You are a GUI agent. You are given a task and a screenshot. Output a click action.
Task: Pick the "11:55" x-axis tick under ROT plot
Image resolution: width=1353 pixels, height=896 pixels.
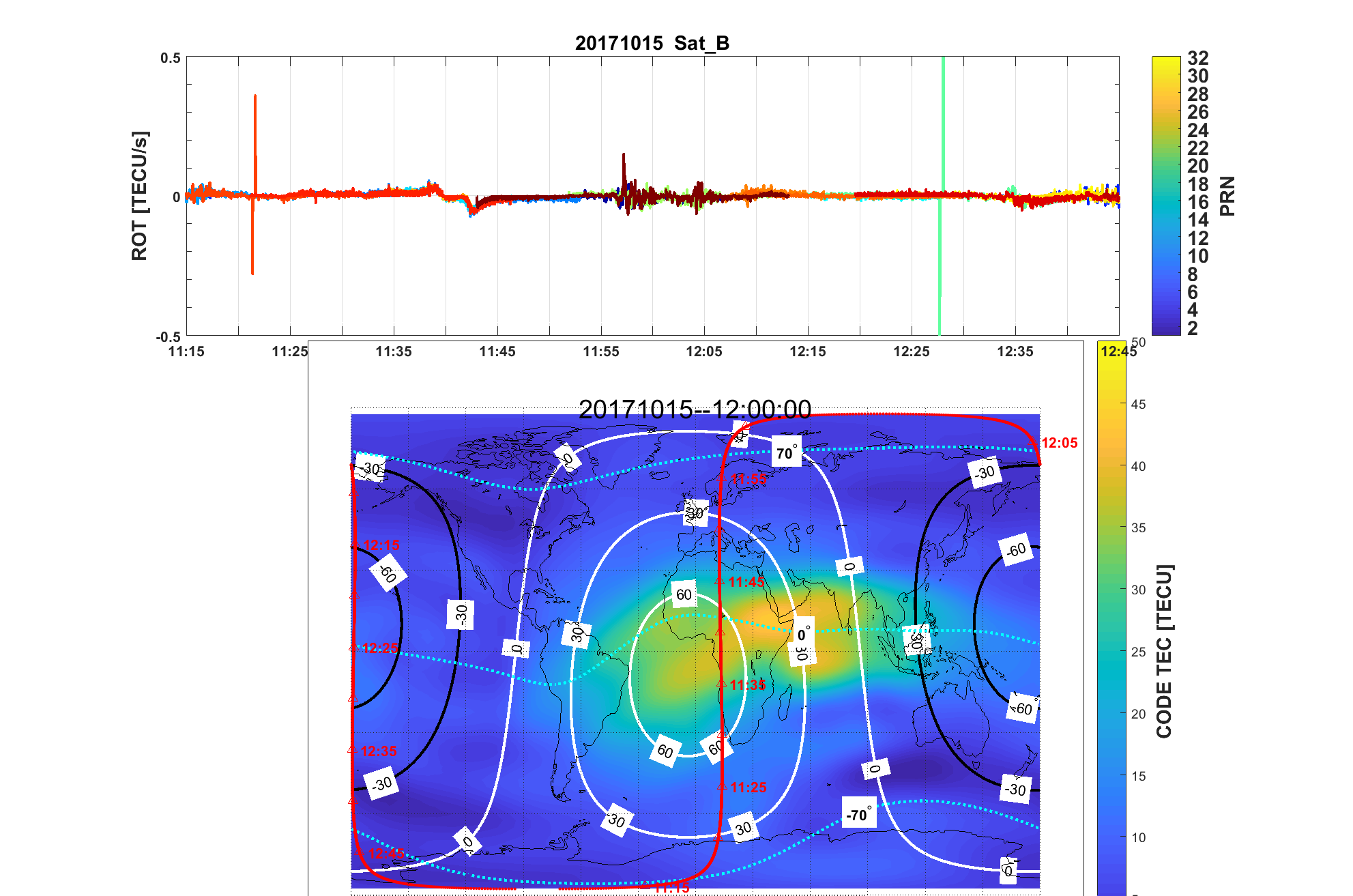(x=601, y=351)
